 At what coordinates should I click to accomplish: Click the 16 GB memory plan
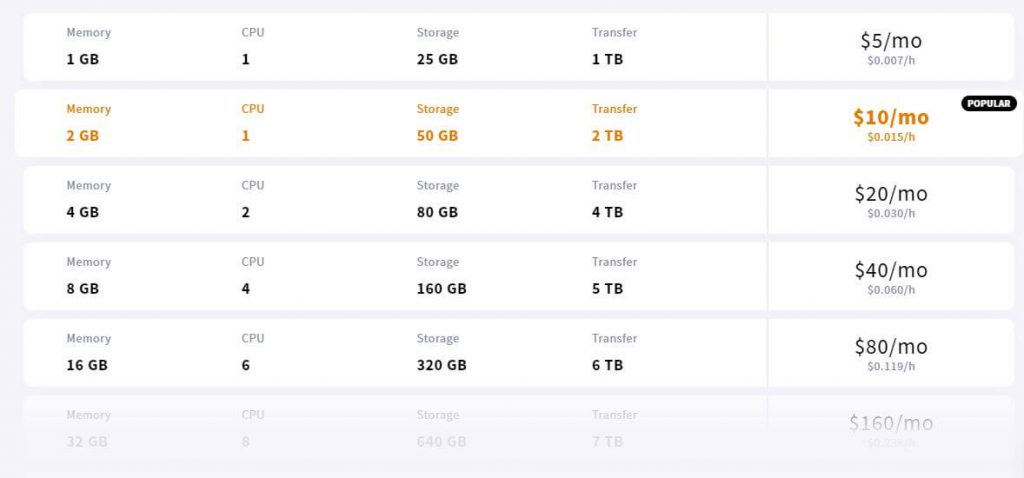click(x=87, y=365)
